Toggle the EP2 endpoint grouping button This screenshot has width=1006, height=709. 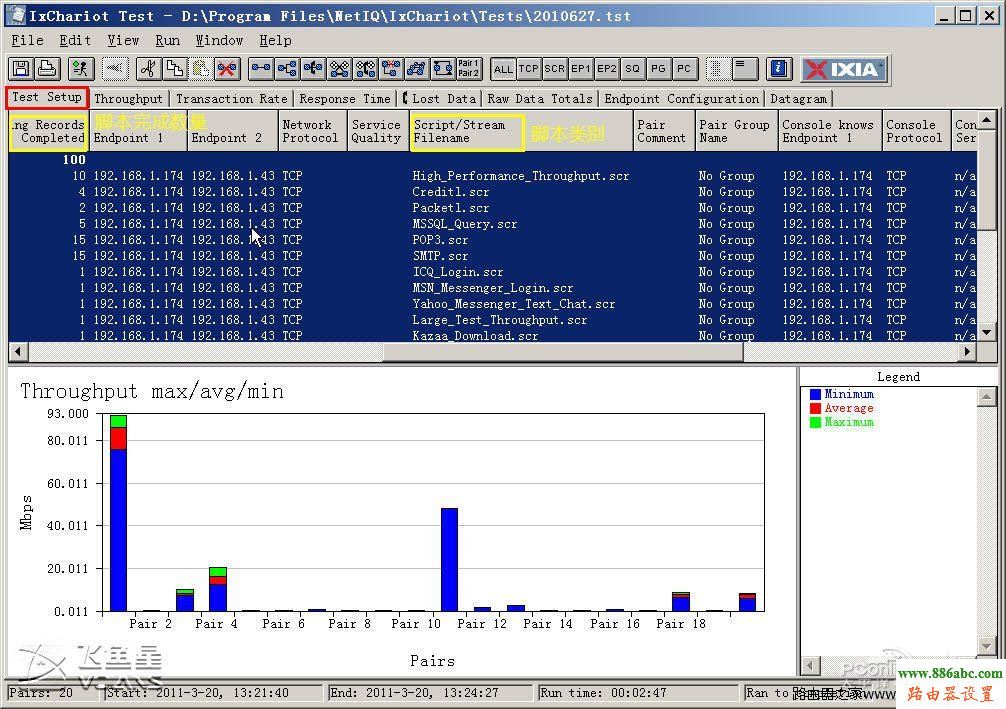[x=606, y=69]
